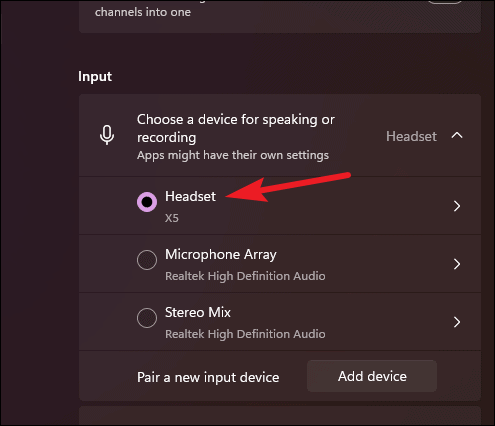Click the X5 subtitle under Headset
The height and width of the screenshot is (426, 495).
coord(172,218)
